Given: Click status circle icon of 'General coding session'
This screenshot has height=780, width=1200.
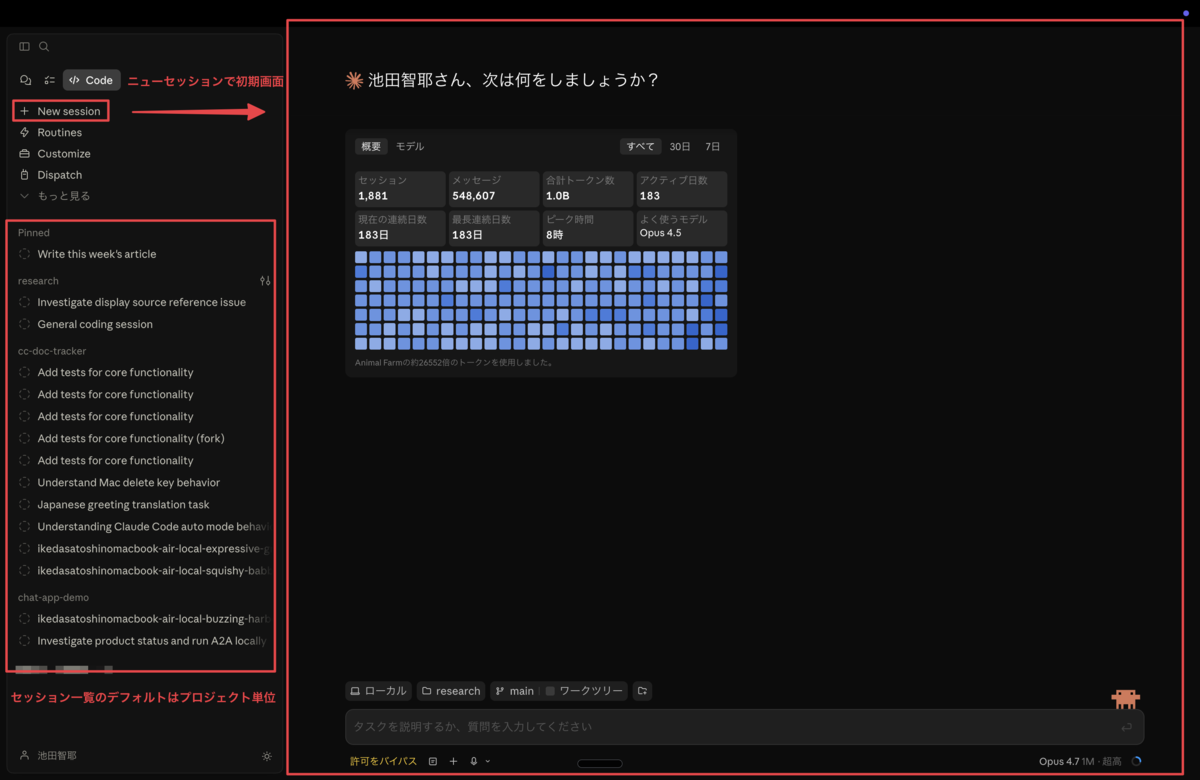Looking at the screenshot, I should (x=25, y=324).
